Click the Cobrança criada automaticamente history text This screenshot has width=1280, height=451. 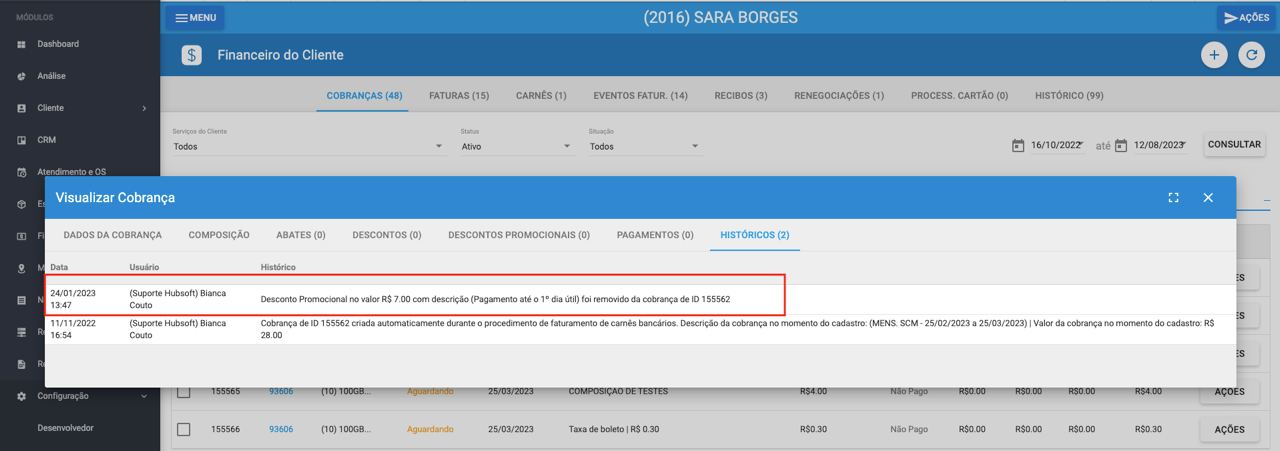(738, 329)
